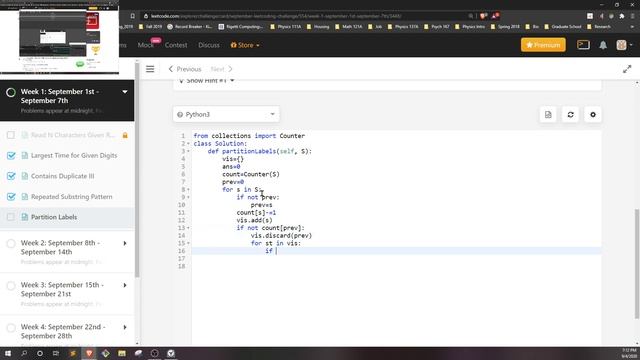Toggle checkbox for Contains Duplicate III
The image size is (640, 360).
[11, 176]
